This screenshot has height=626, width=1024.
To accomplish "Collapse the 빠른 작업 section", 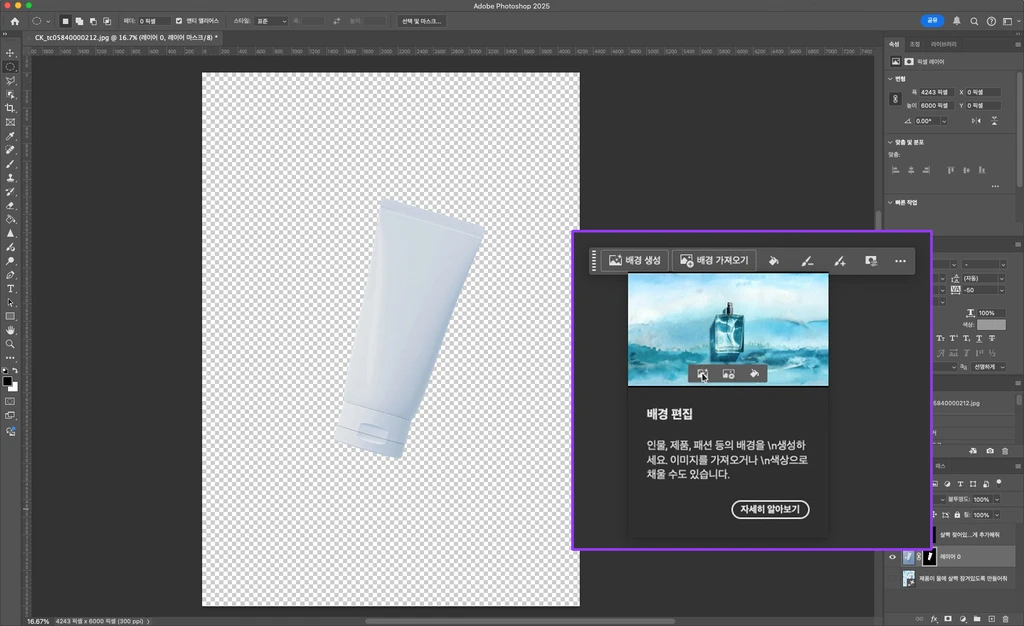I will tap(890, 202).
